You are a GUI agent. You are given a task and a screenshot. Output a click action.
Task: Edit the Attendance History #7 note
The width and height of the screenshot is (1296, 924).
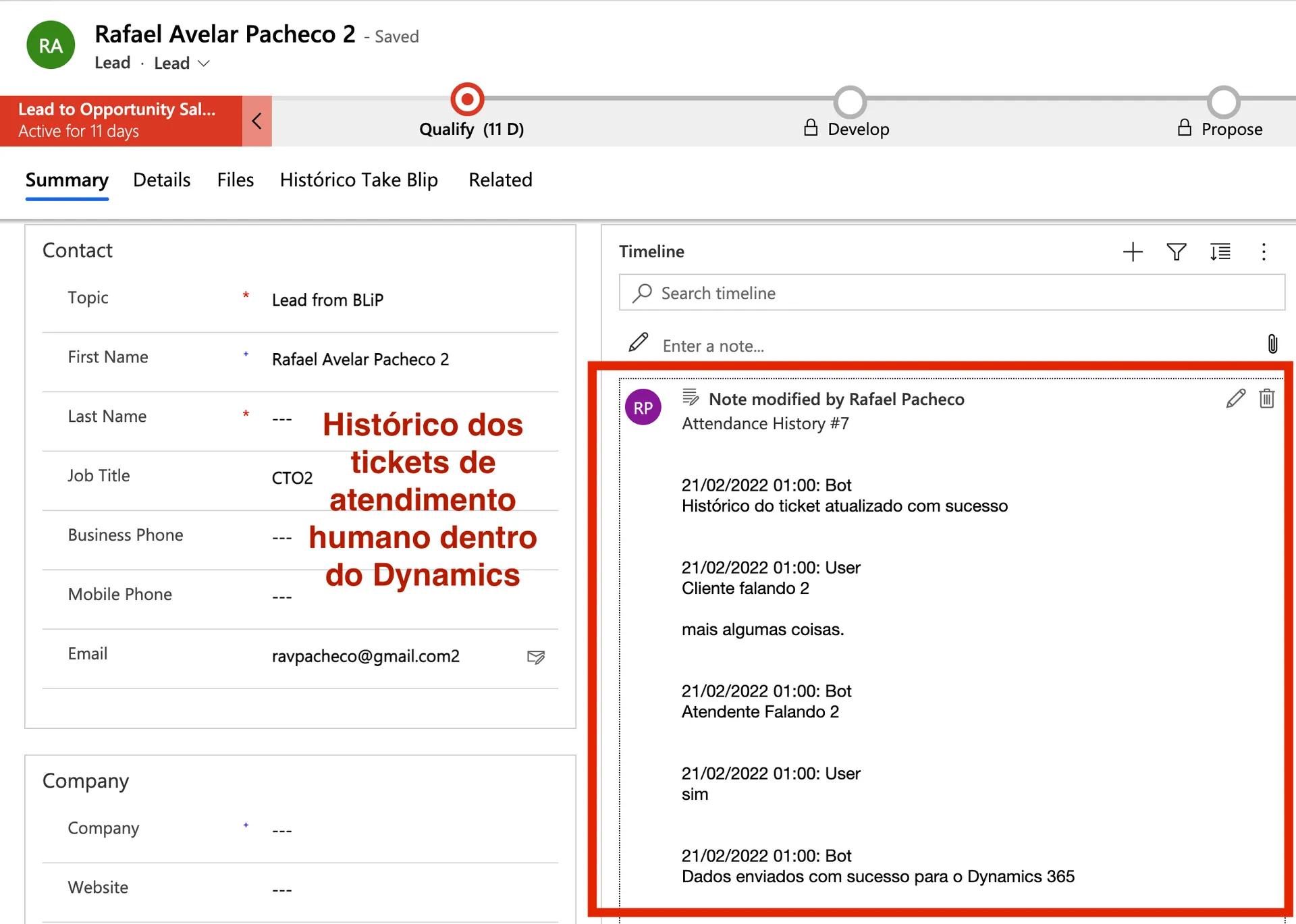1236,399
